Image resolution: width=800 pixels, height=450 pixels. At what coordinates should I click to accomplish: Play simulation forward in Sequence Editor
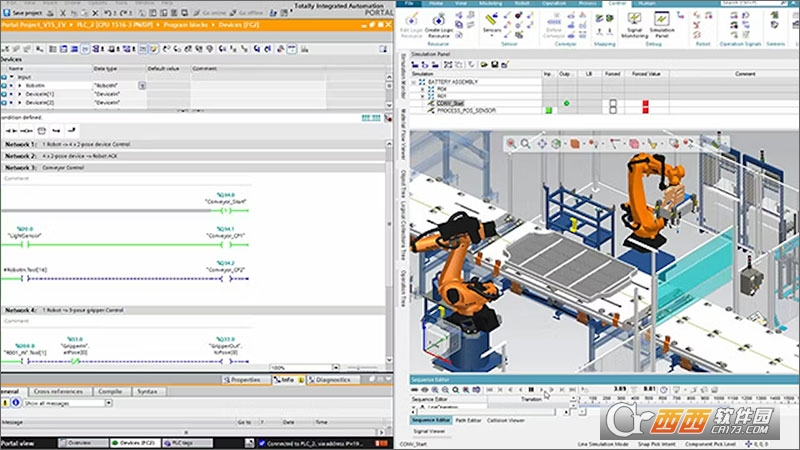click(541, 390)
